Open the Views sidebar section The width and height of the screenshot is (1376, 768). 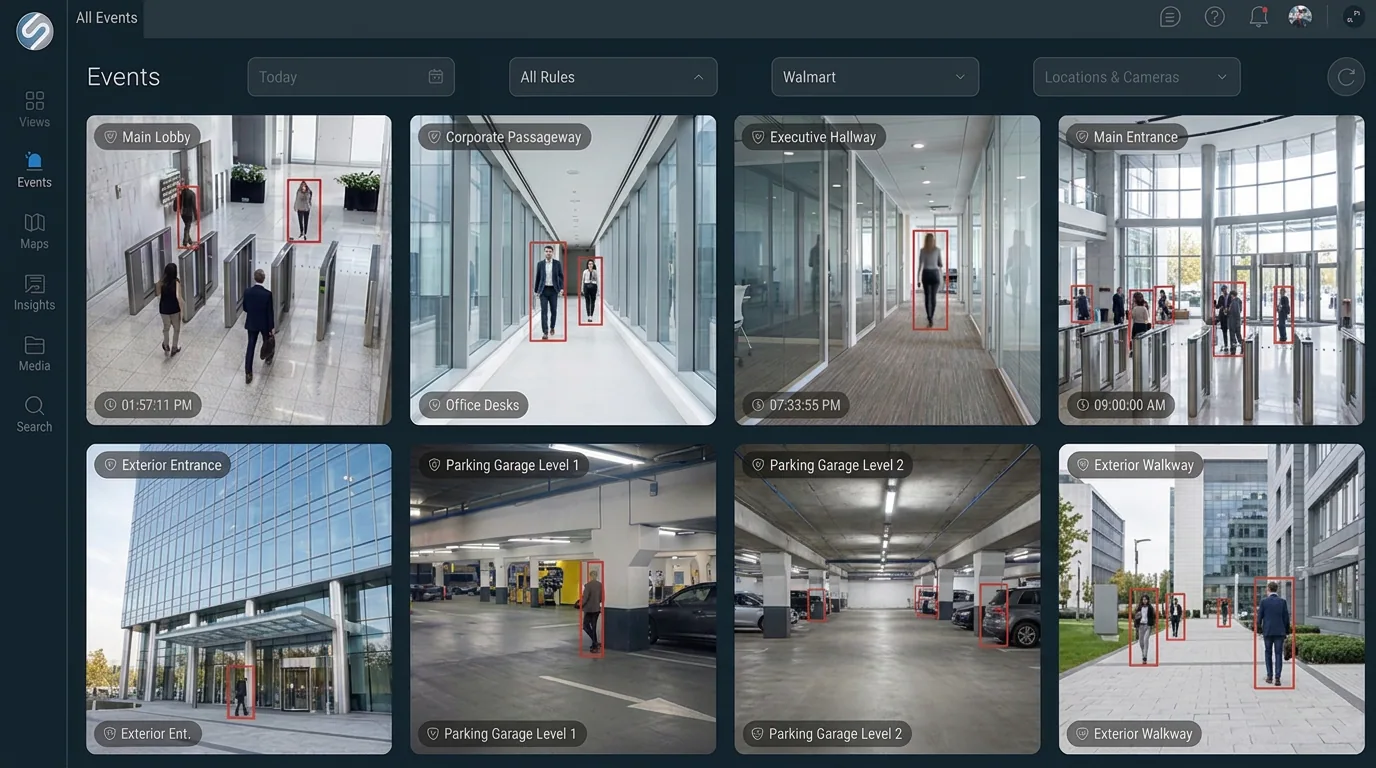[x=34, y=109]
